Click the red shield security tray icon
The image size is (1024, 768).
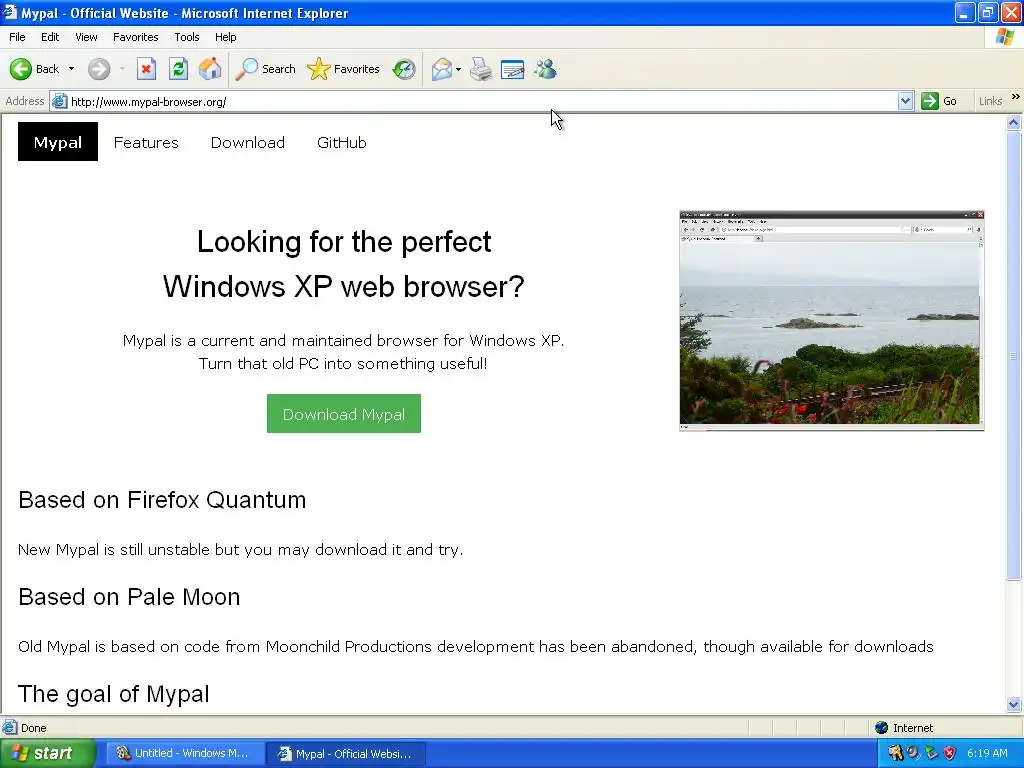(950, 754)
